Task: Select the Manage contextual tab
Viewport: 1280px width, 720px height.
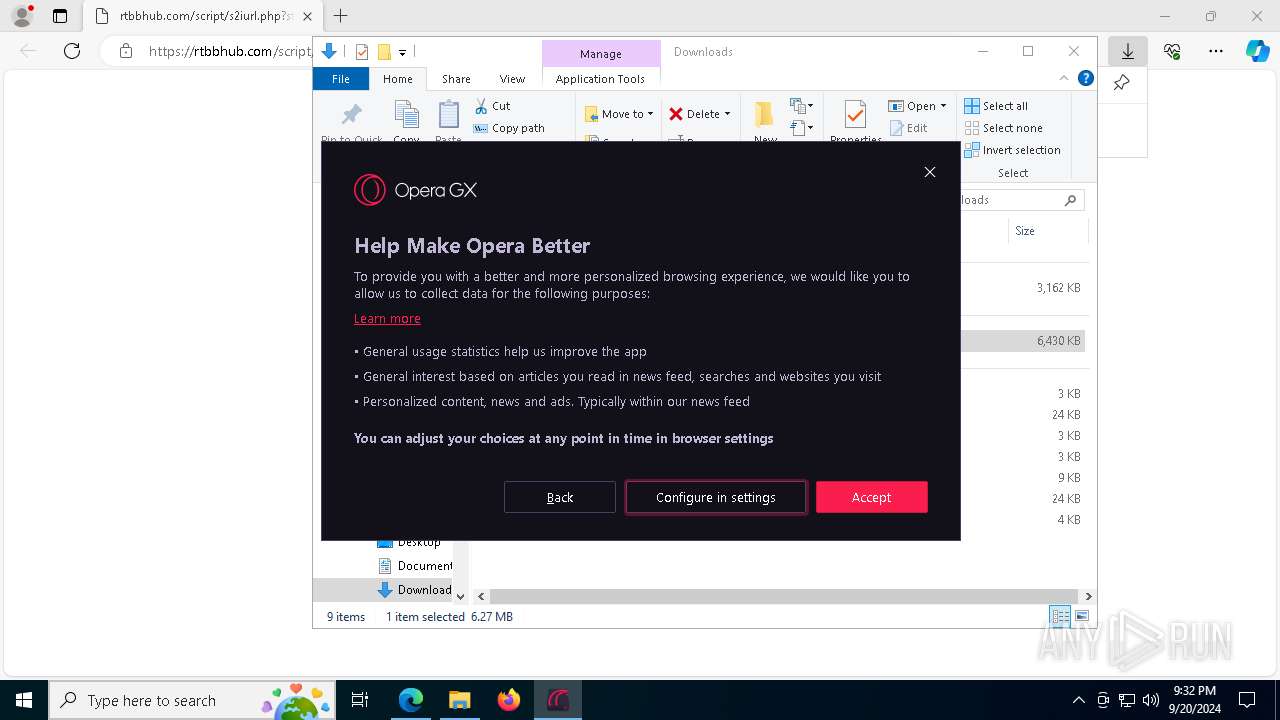Action: click(601, 54)
